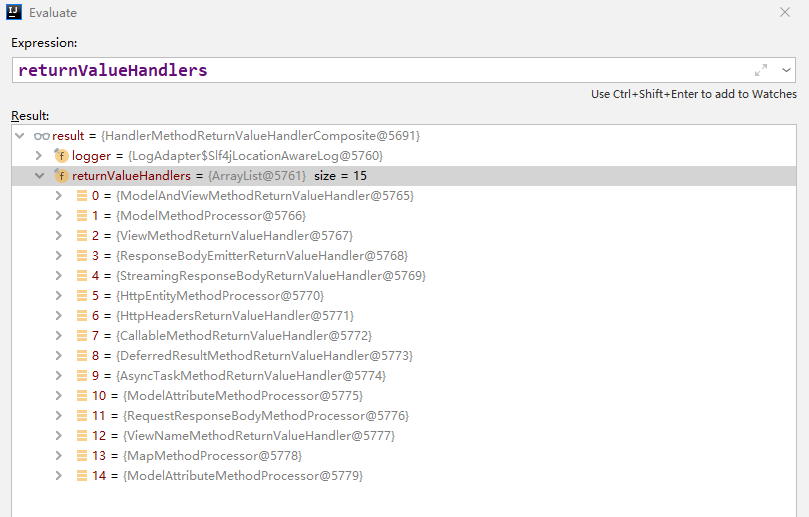Click the list element icon for index 2
The width and height of the screenshot is (809, 517).
(82, 236)
